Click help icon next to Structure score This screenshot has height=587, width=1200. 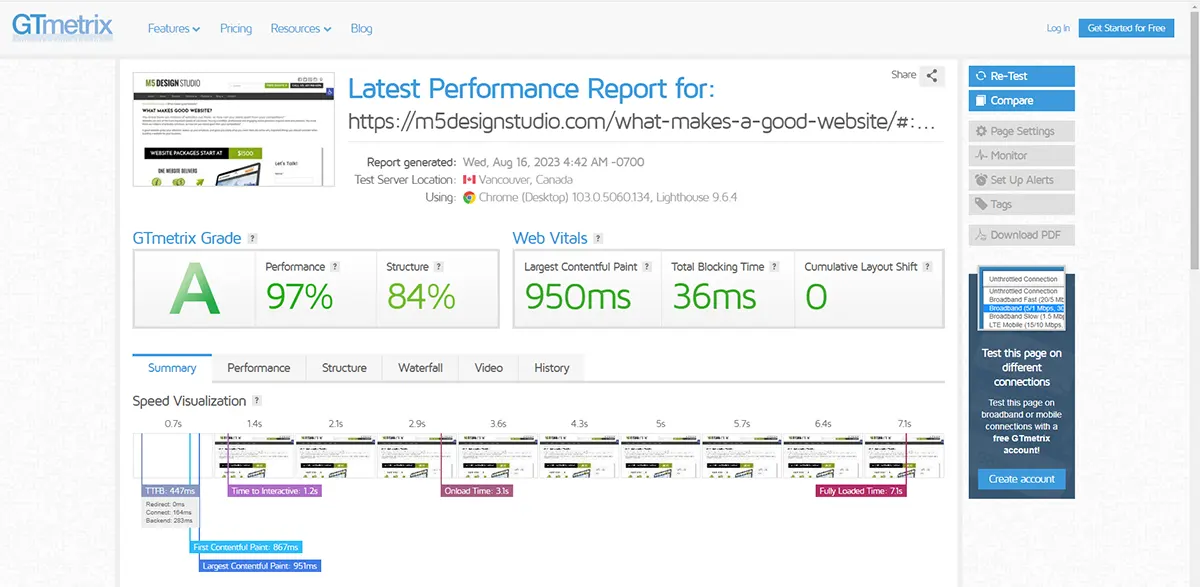tap(439, 267)
